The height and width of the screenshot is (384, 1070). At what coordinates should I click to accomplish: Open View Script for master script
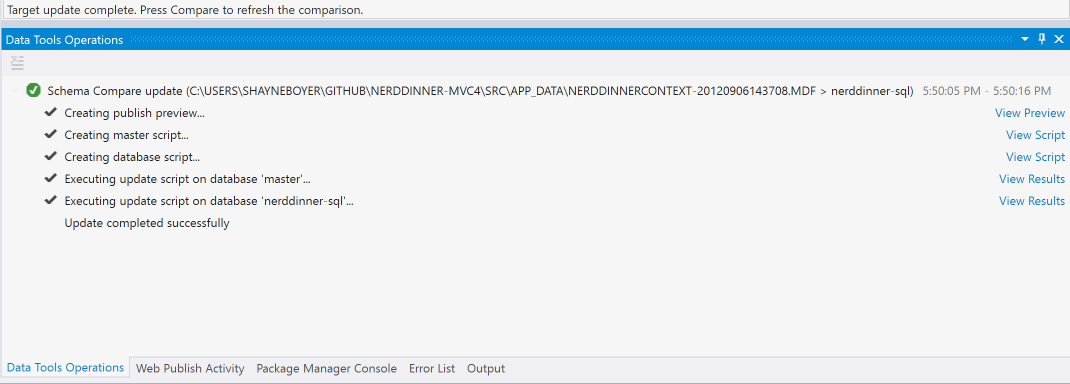coord(1035,135)
